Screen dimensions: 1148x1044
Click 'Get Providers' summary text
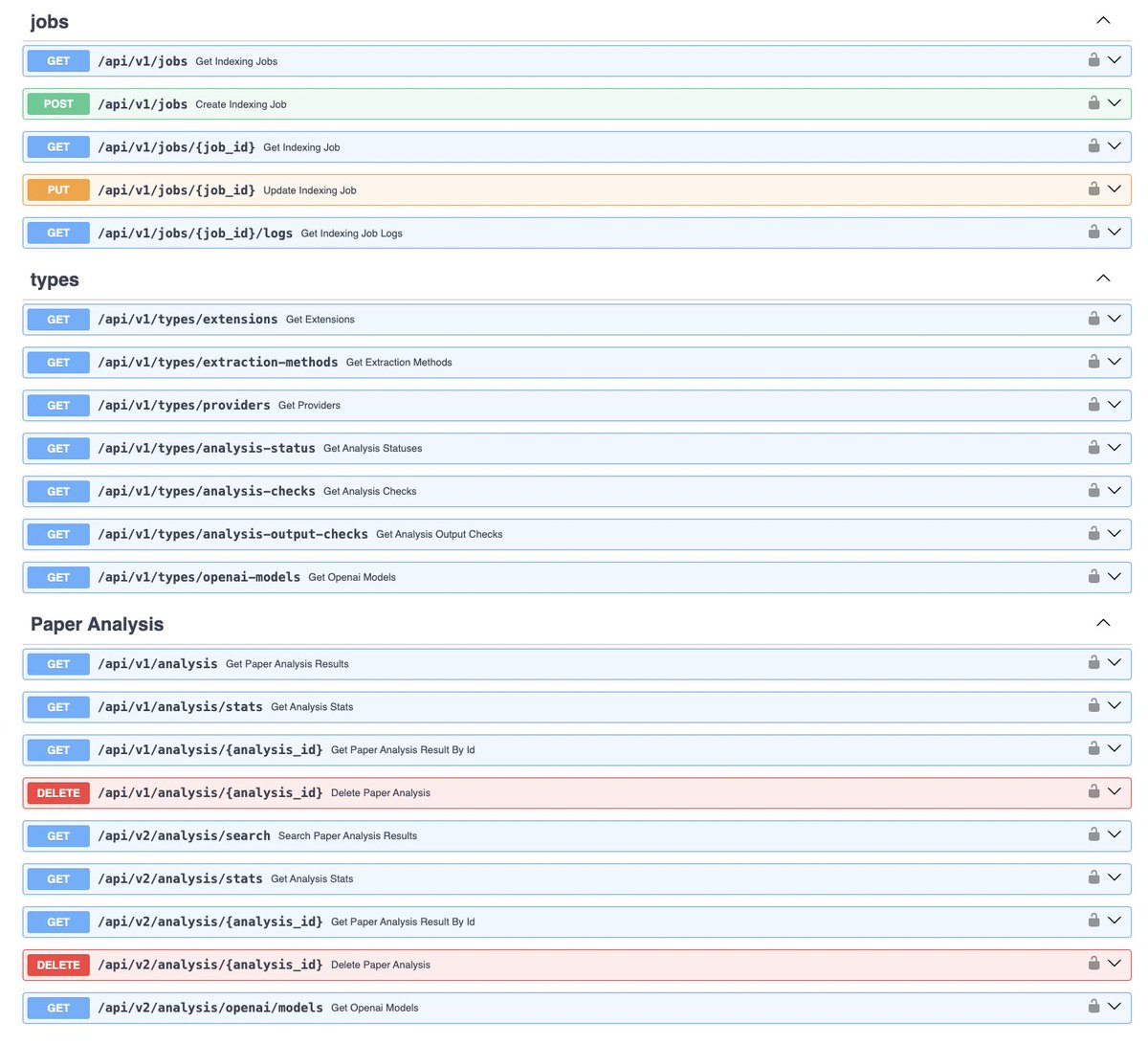pyautogui.click(x=309, y=406)
